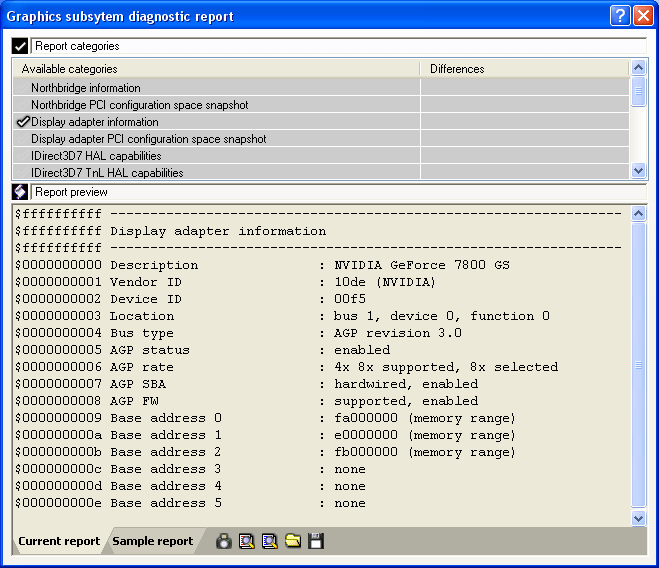The image size is (659, 568).
Task: Uncheck Display adapter information category
Action: [23, 122]
